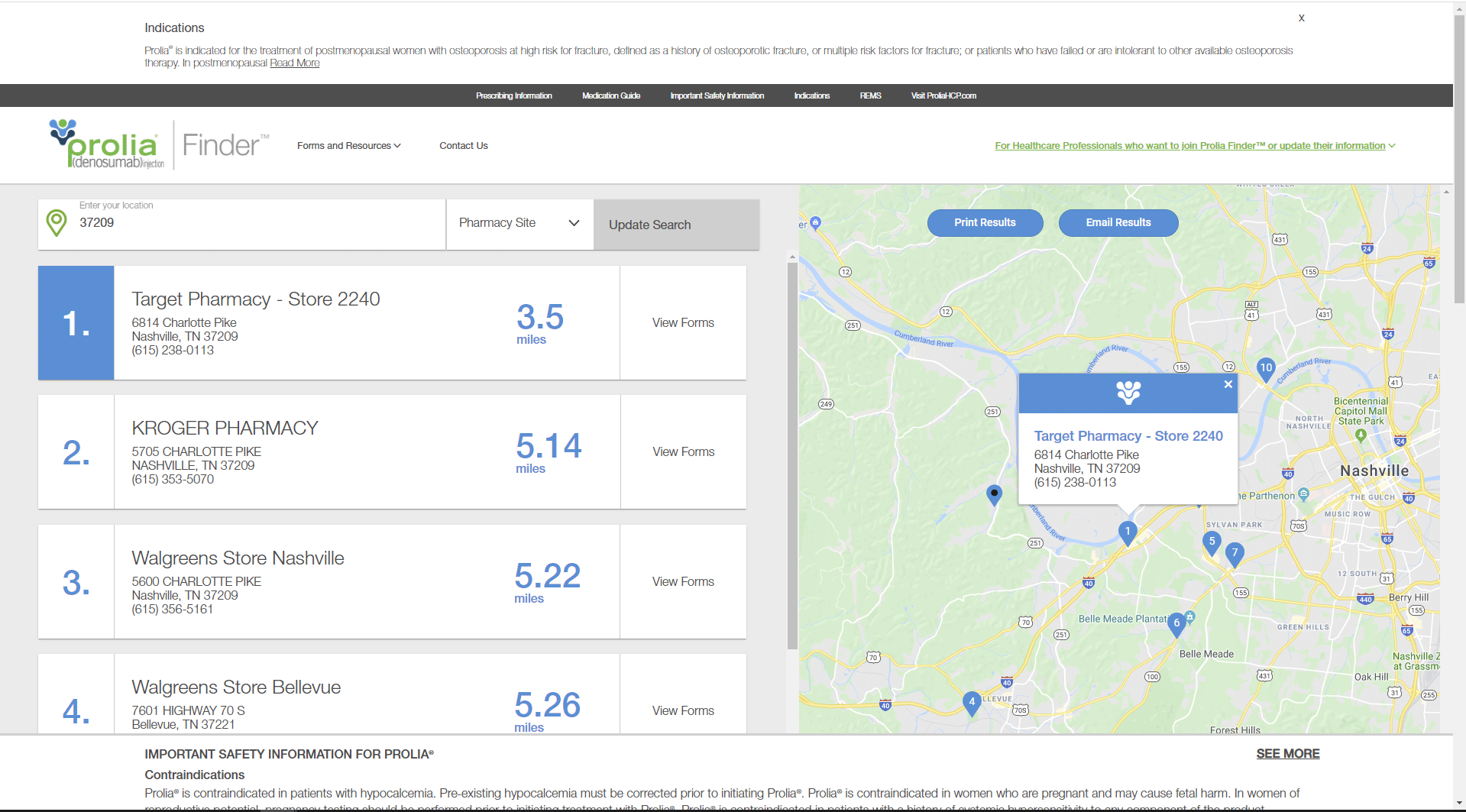Image resolution: width=1466 pixels, height=812 pixels.
Task: Dismiss the Indications banner with X
Action: coord(1301,18)
